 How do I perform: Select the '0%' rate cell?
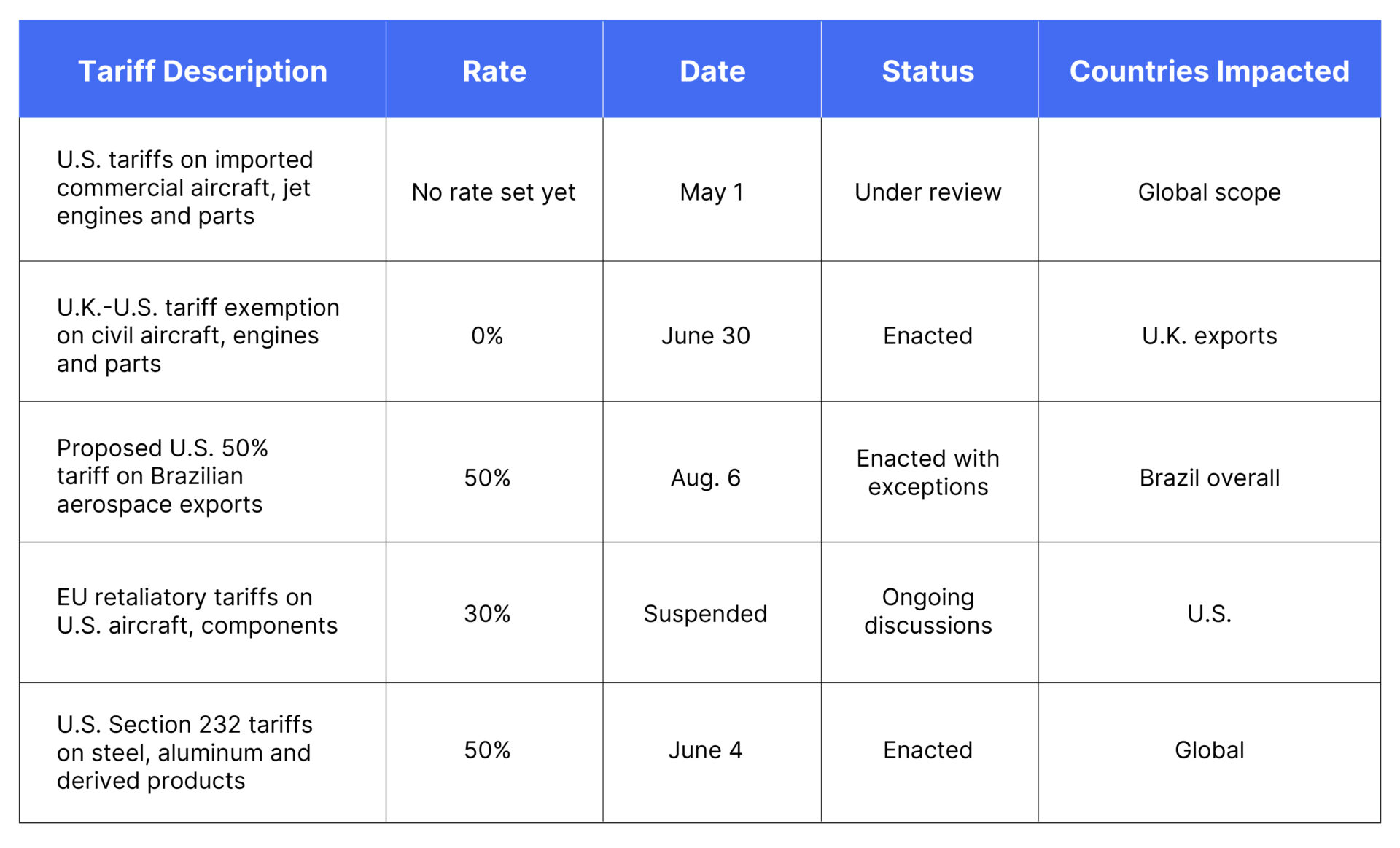487,335
